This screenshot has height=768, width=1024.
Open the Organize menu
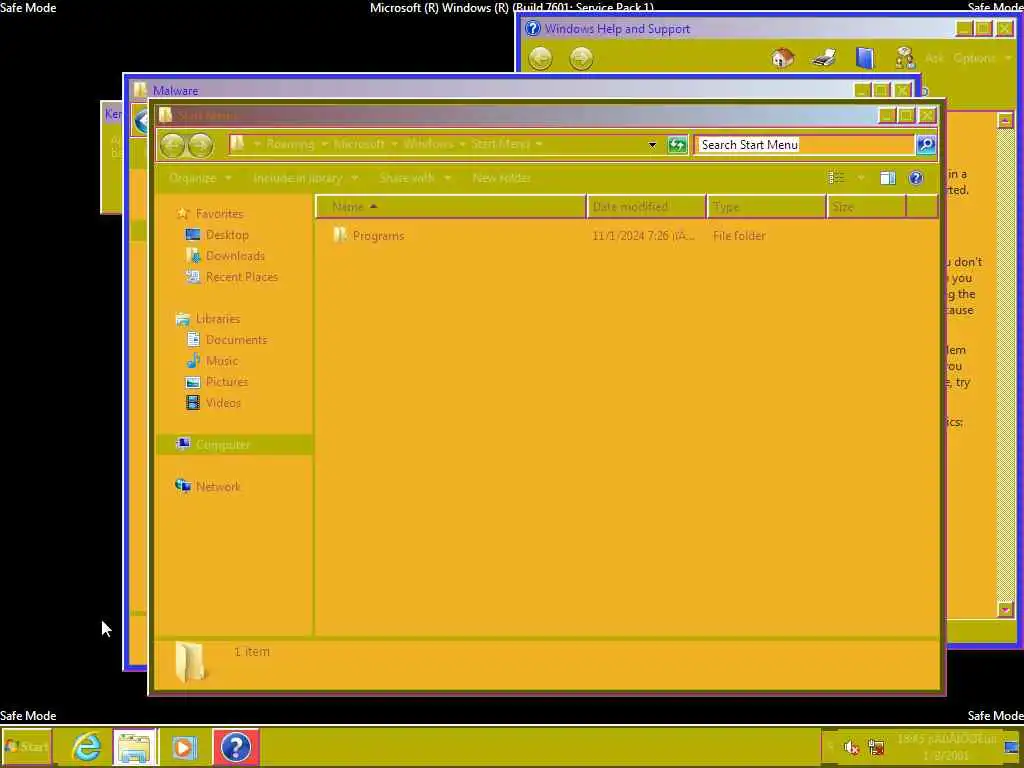point(200,178)
